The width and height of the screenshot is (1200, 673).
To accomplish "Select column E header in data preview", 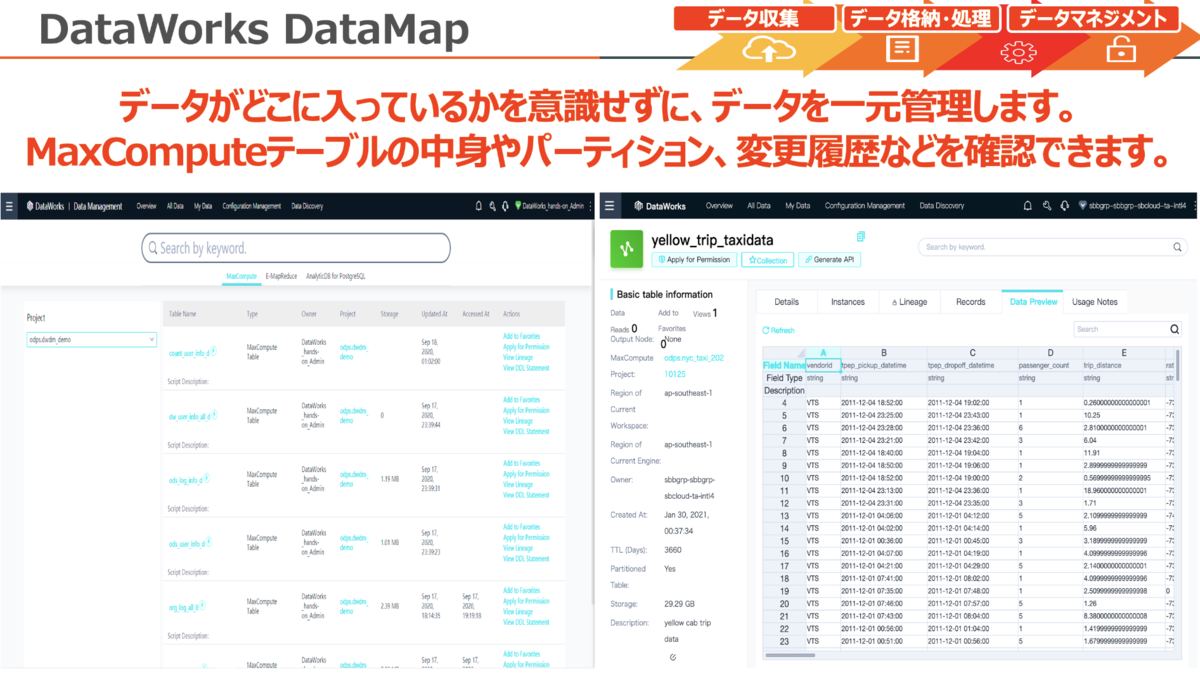I will coord(1123,353).
